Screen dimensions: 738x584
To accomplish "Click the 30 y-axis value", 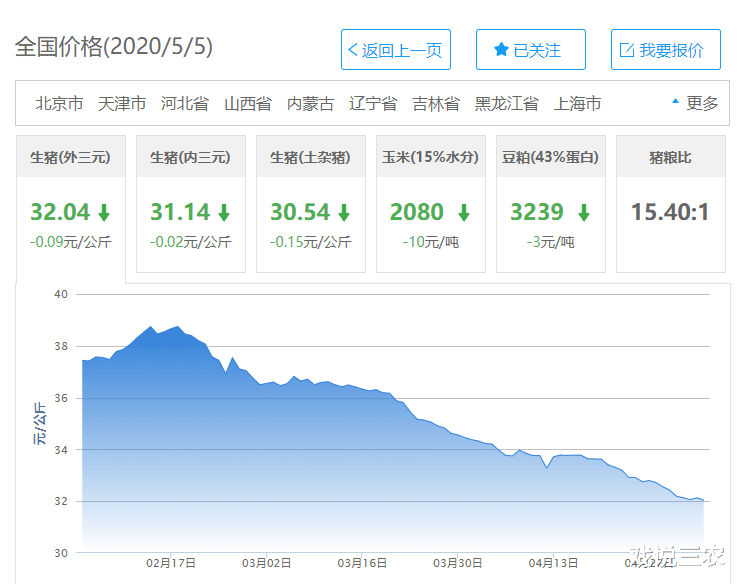I will click(61, 553).
